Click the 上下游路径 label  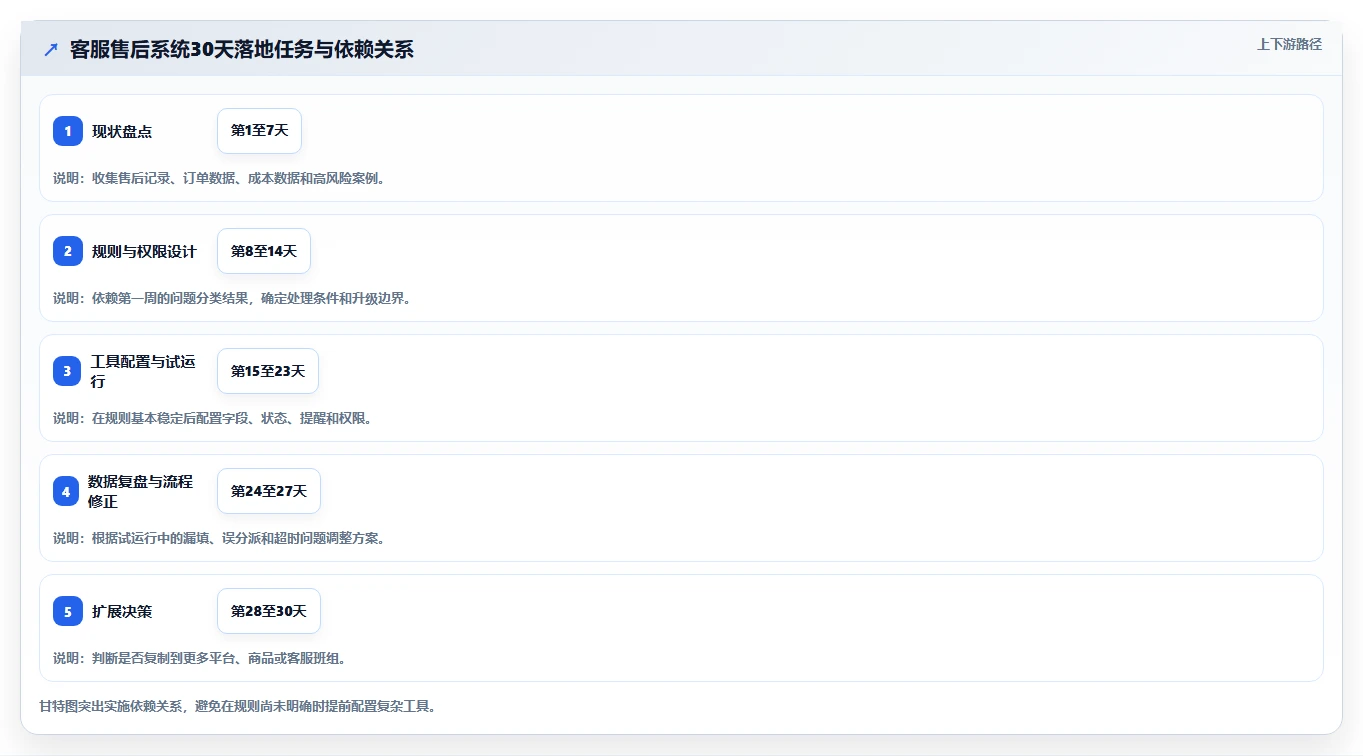(1289, 44)
